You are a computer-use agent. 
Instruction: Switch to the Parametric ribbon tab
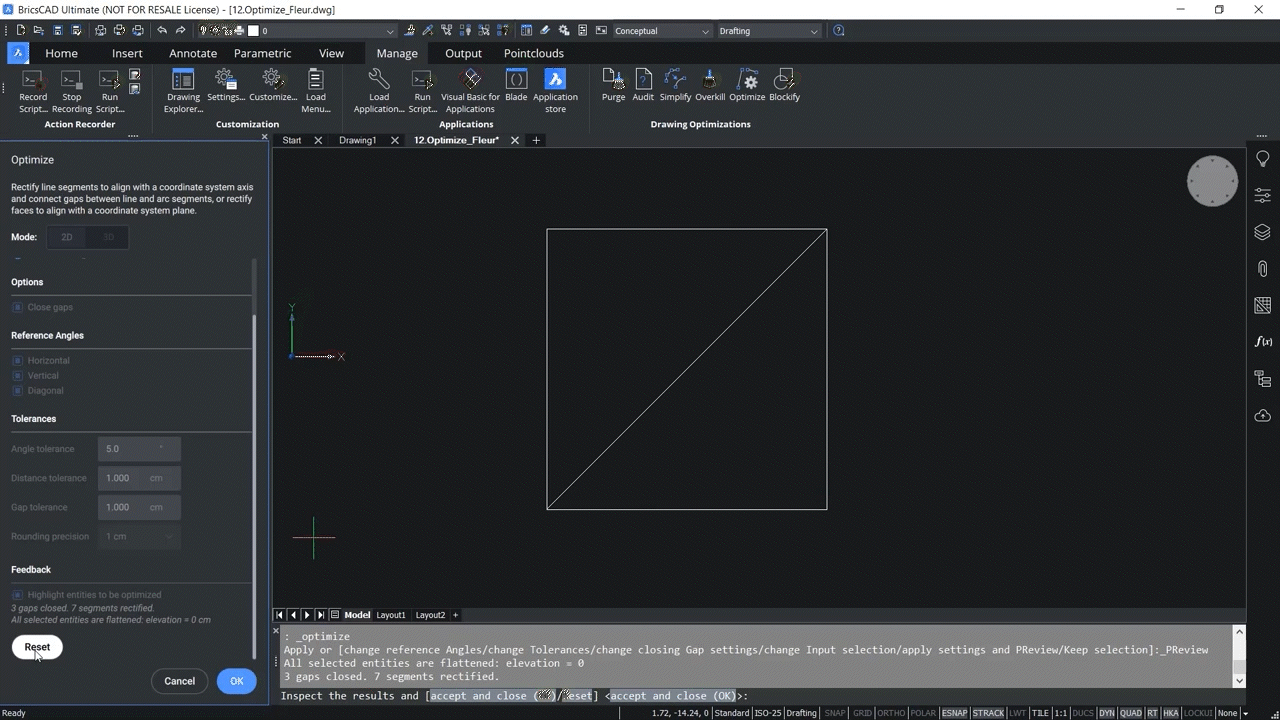[x=263, y=53]
